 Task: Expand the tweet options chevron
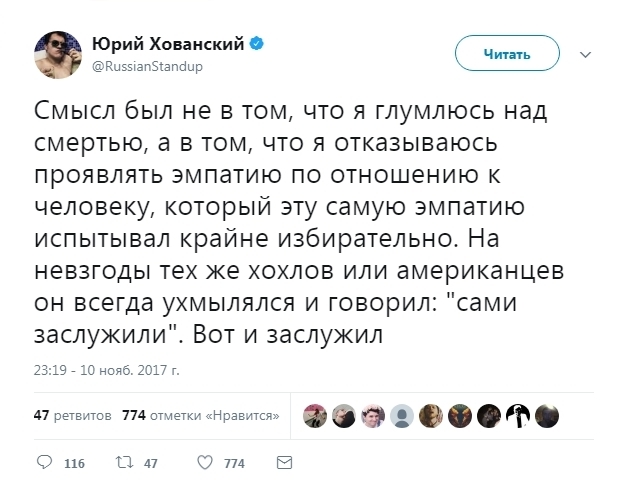click(585, 54)
